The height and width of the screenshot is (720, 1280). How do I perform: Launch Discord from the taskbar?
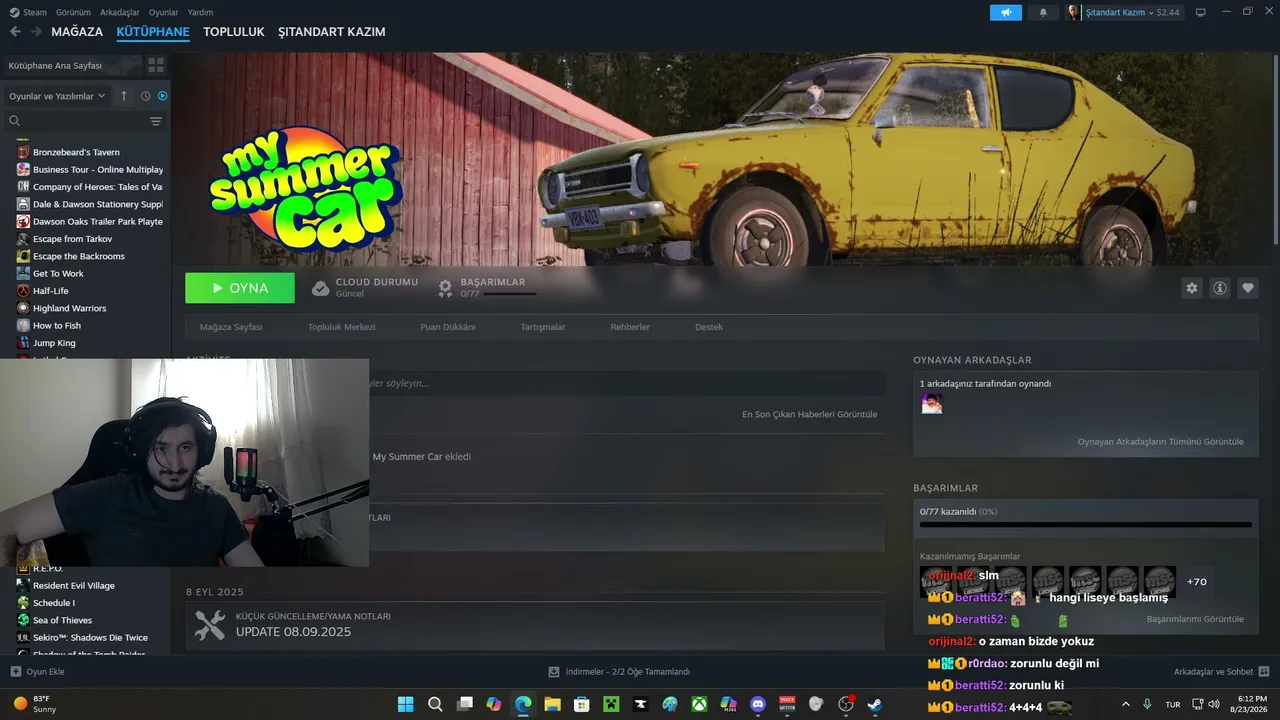757,704
